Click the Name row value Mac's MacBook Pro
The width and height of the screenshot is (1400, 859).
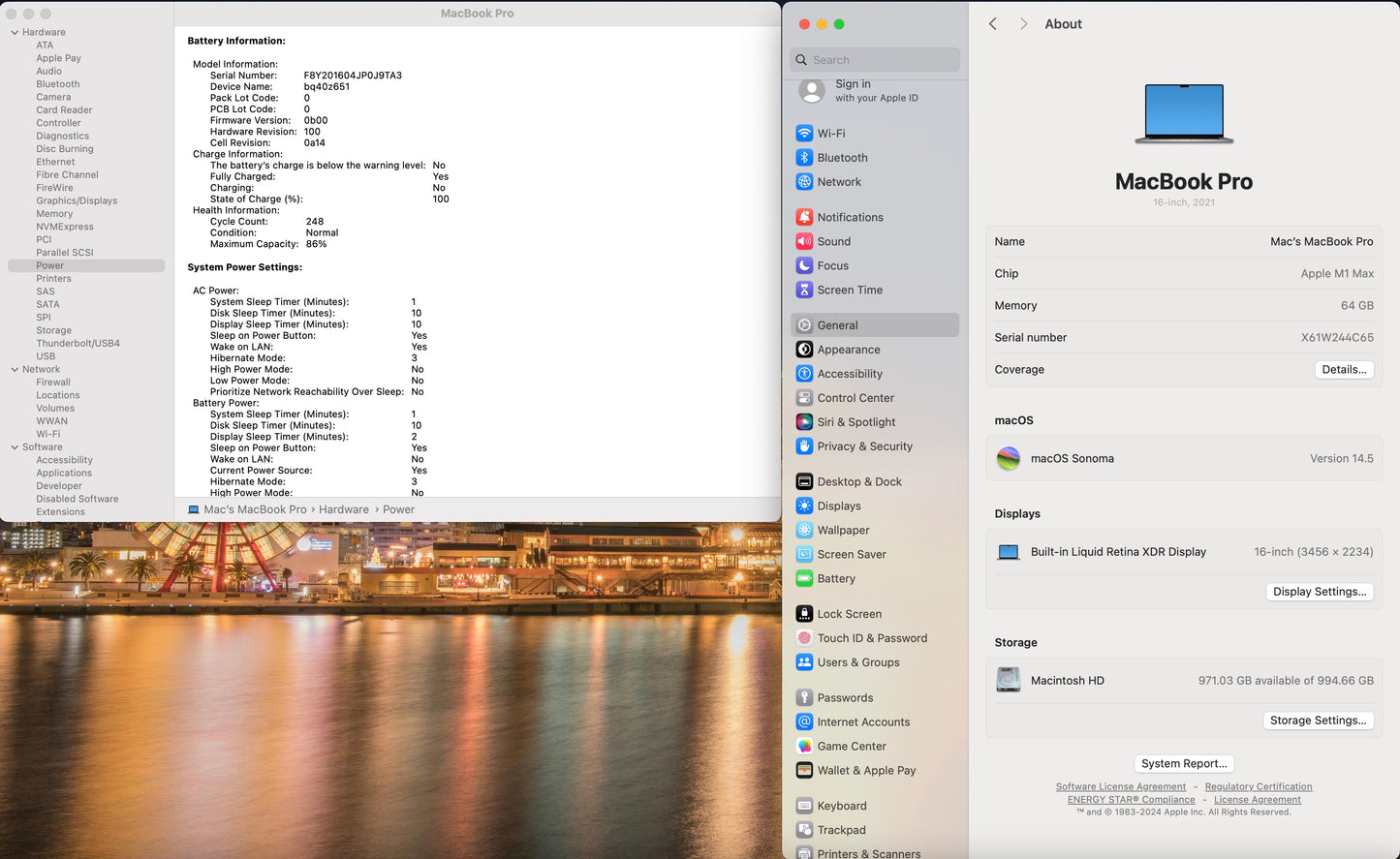(x=1322, y=241)
